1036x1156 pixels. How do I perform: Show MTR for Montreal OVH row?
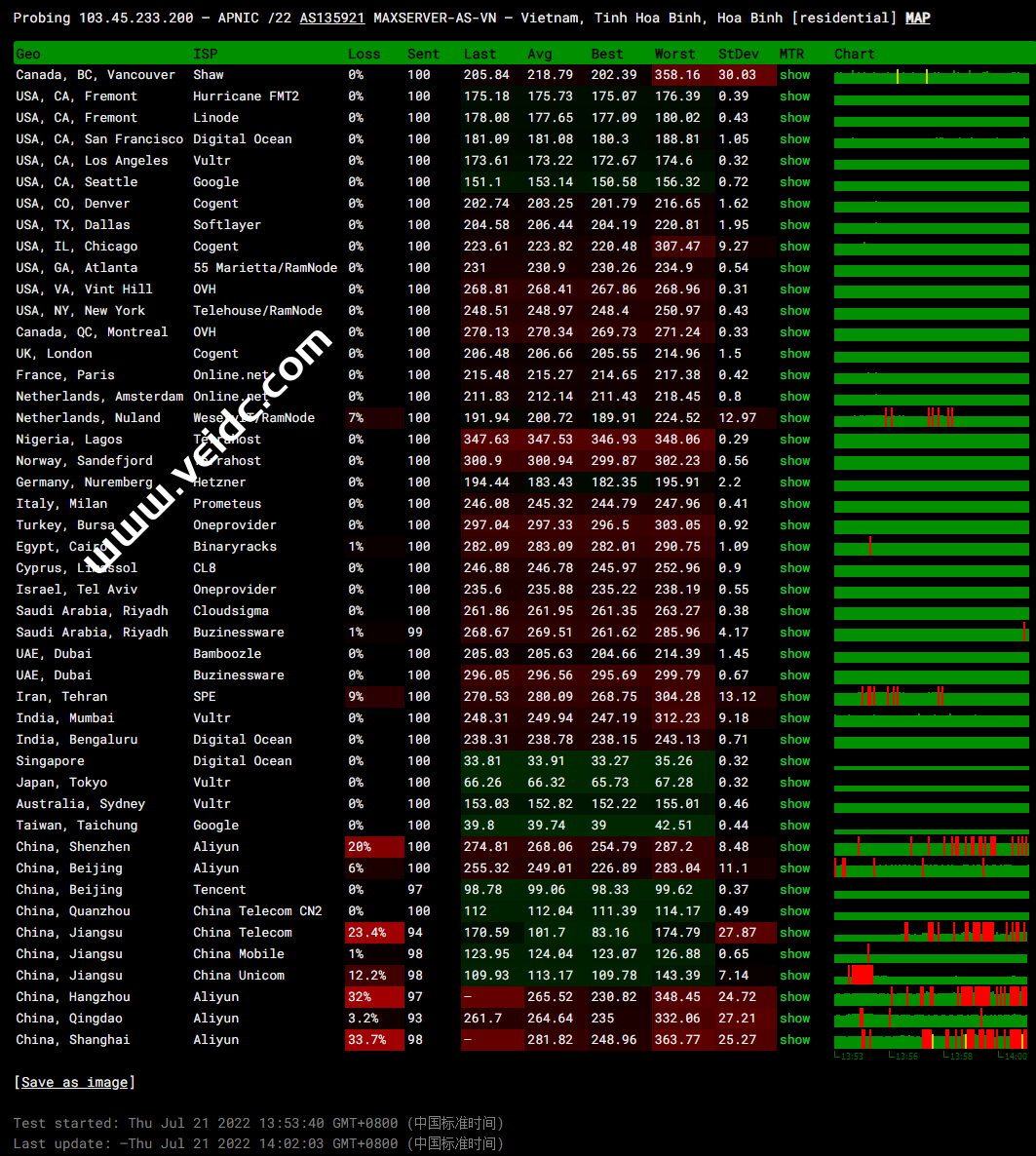click(x=795, y=331)
